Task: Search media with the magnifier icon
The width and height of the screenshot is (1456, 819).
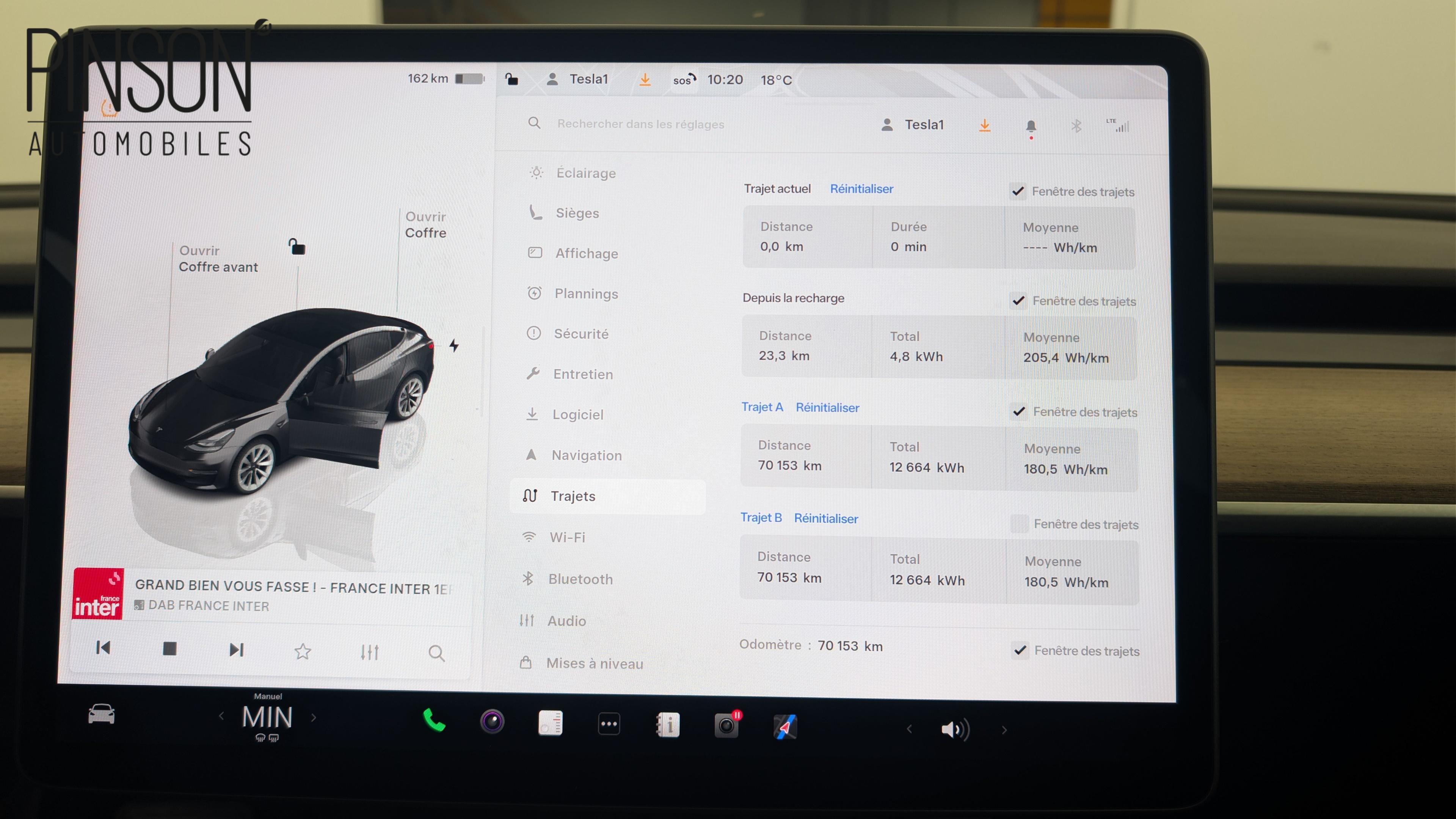Action: 436,653
